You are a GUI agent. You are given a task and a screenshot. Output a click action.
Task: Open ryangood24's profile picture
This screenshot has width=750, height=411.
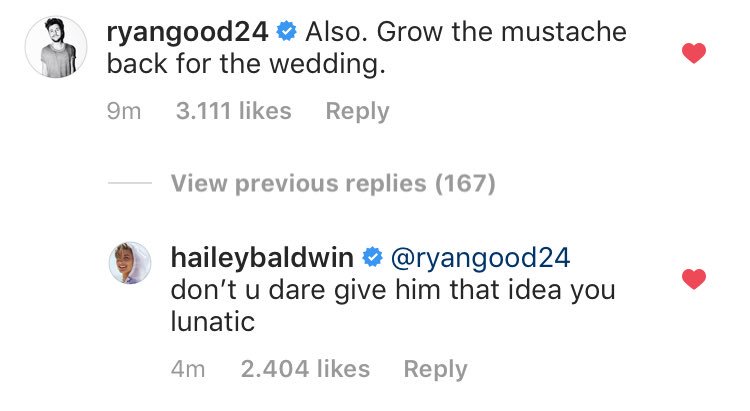pos(51,46)
